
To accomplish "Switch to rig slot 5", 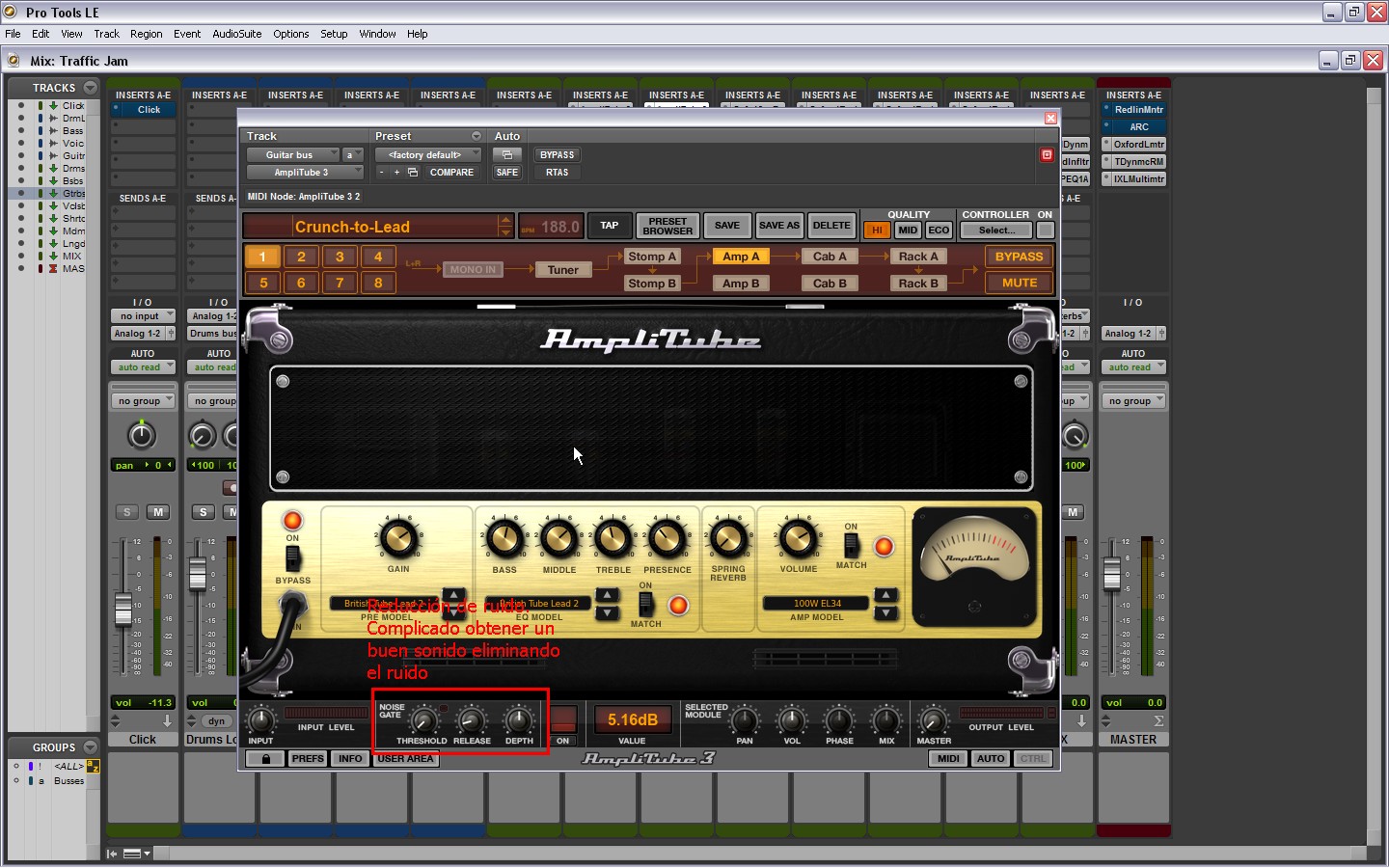I will (262, 283).
